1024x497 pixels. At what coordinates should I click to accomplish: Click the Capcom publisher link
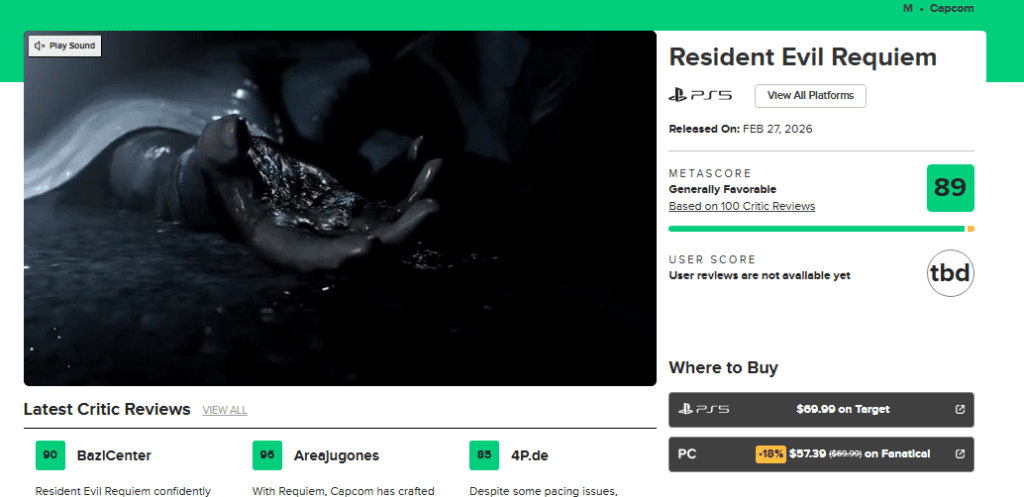coord(952,8)
